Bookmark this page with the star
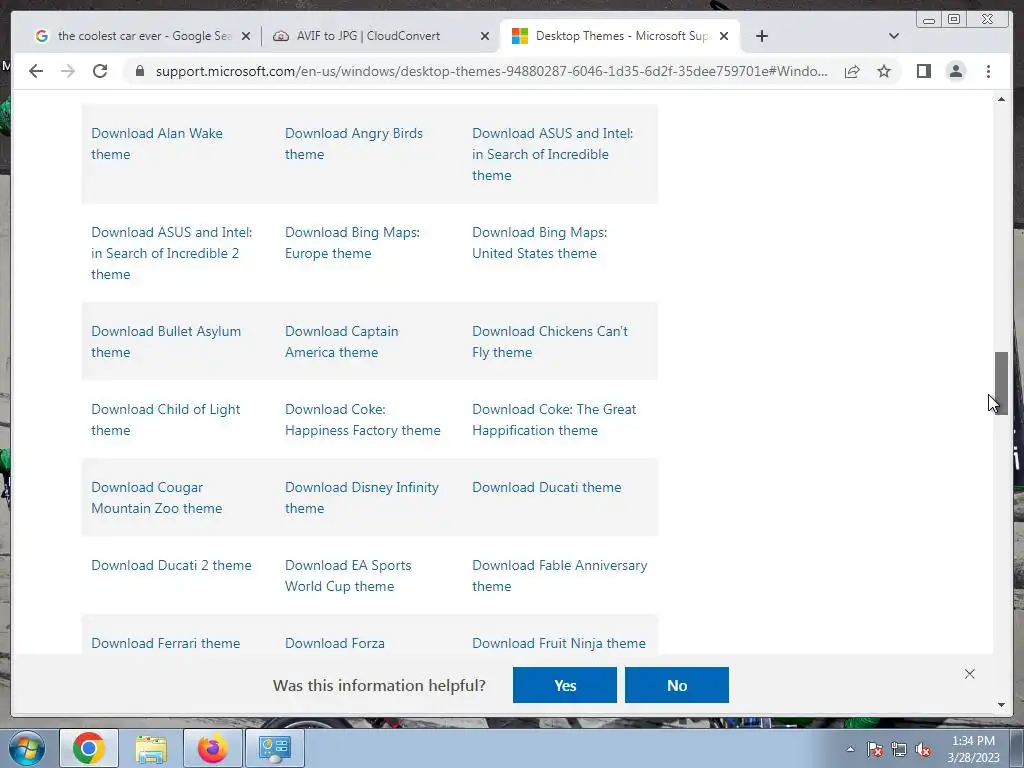The image size is (1024, 768). [884, 71]
